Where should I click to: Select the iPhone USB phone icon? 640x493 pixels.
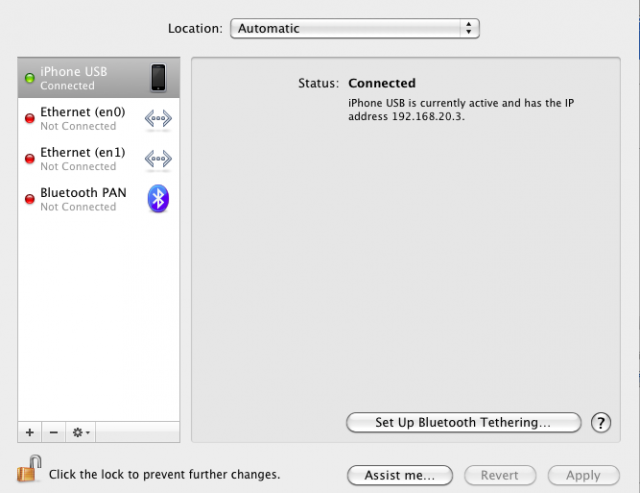[x=158, y=78]
